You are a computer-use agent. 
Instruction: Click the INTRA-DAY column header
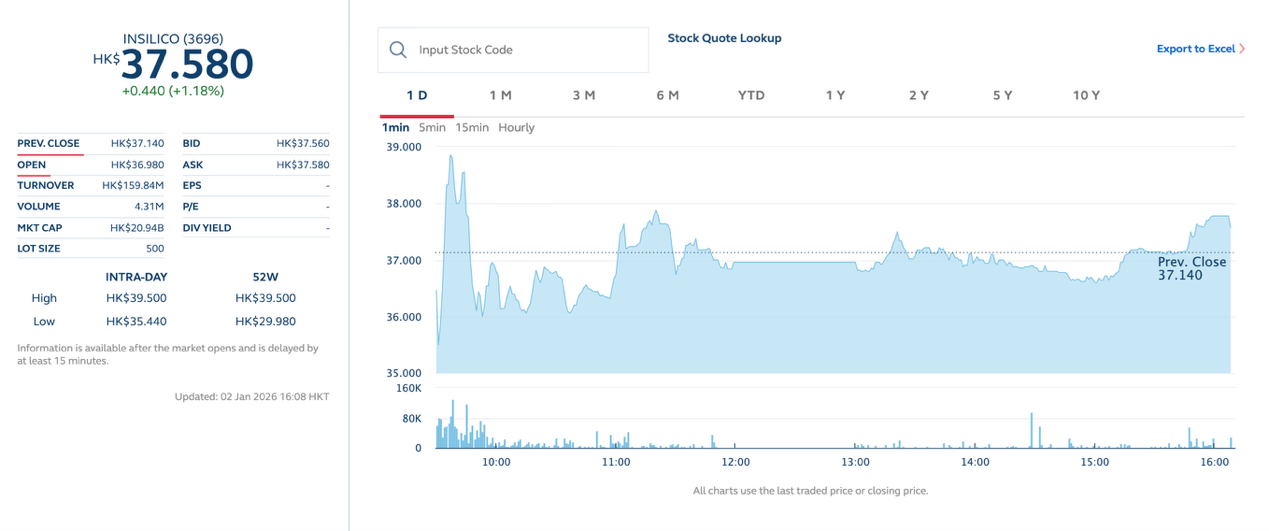click(x=136, y=275)
